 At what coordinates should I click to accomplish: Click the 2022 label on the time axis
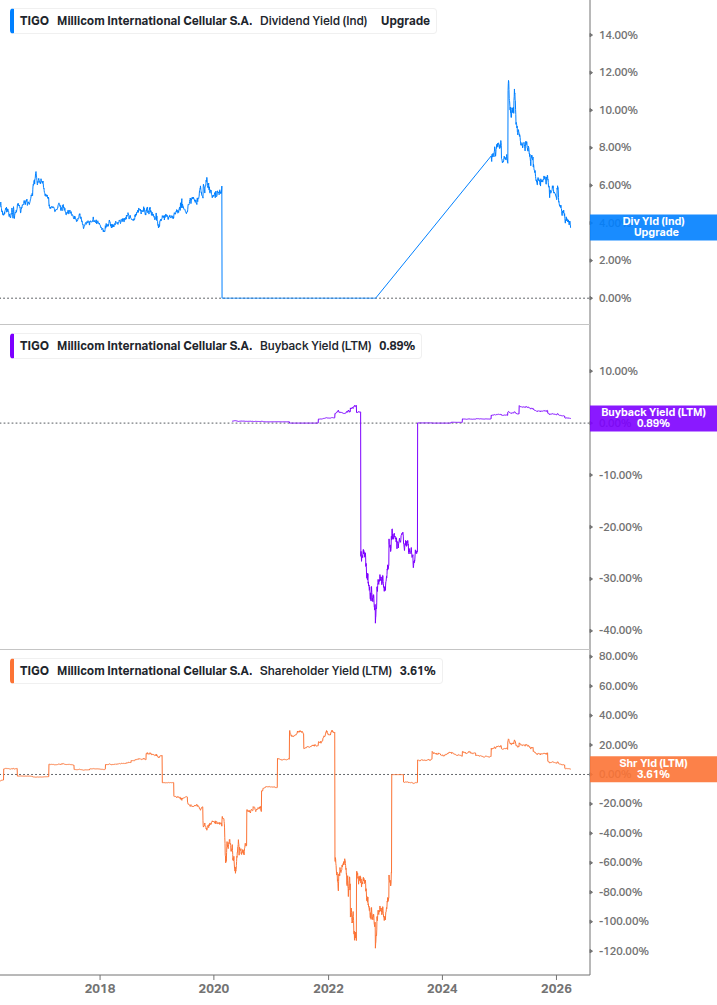click(x=328, y=989)
